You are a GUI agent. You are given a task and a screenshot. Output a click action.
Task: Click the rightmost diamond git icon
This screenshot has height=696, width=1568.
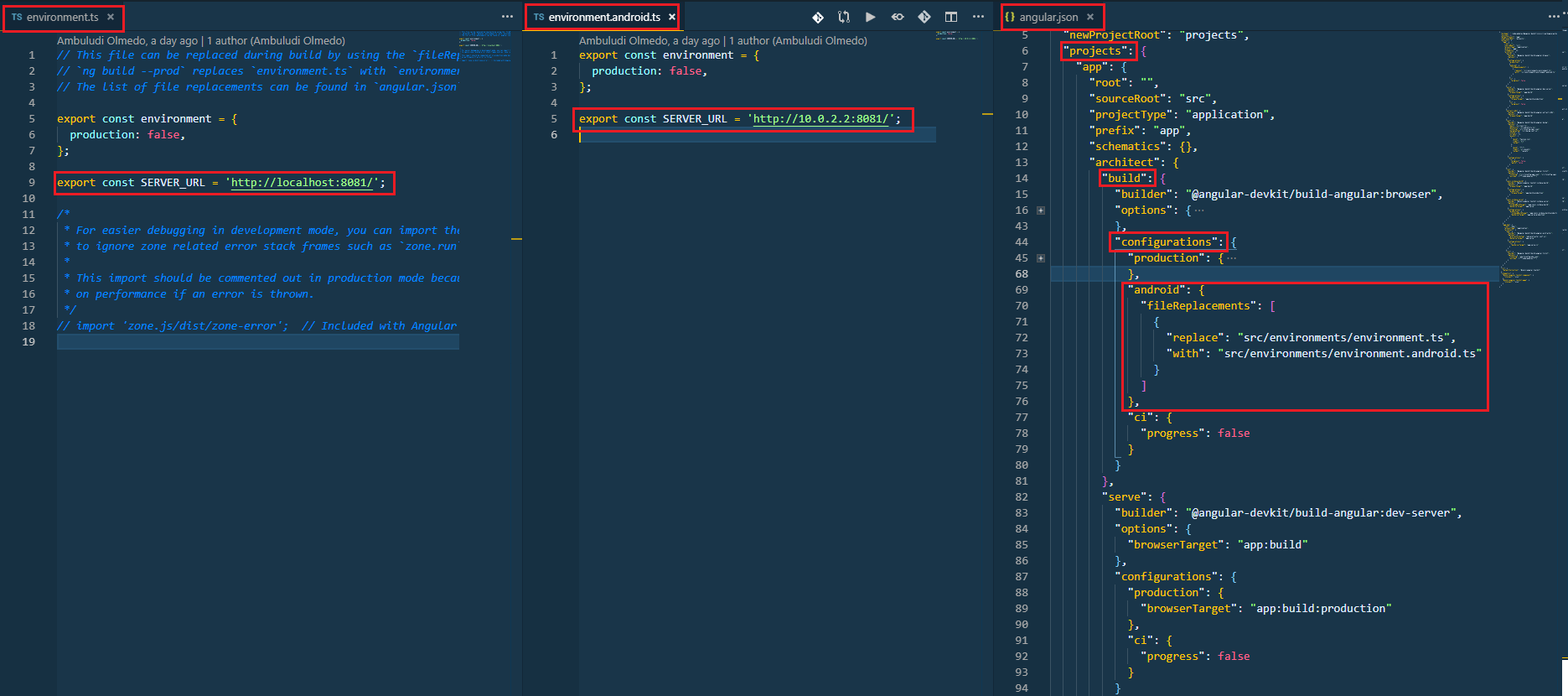(x=924, y=17)
